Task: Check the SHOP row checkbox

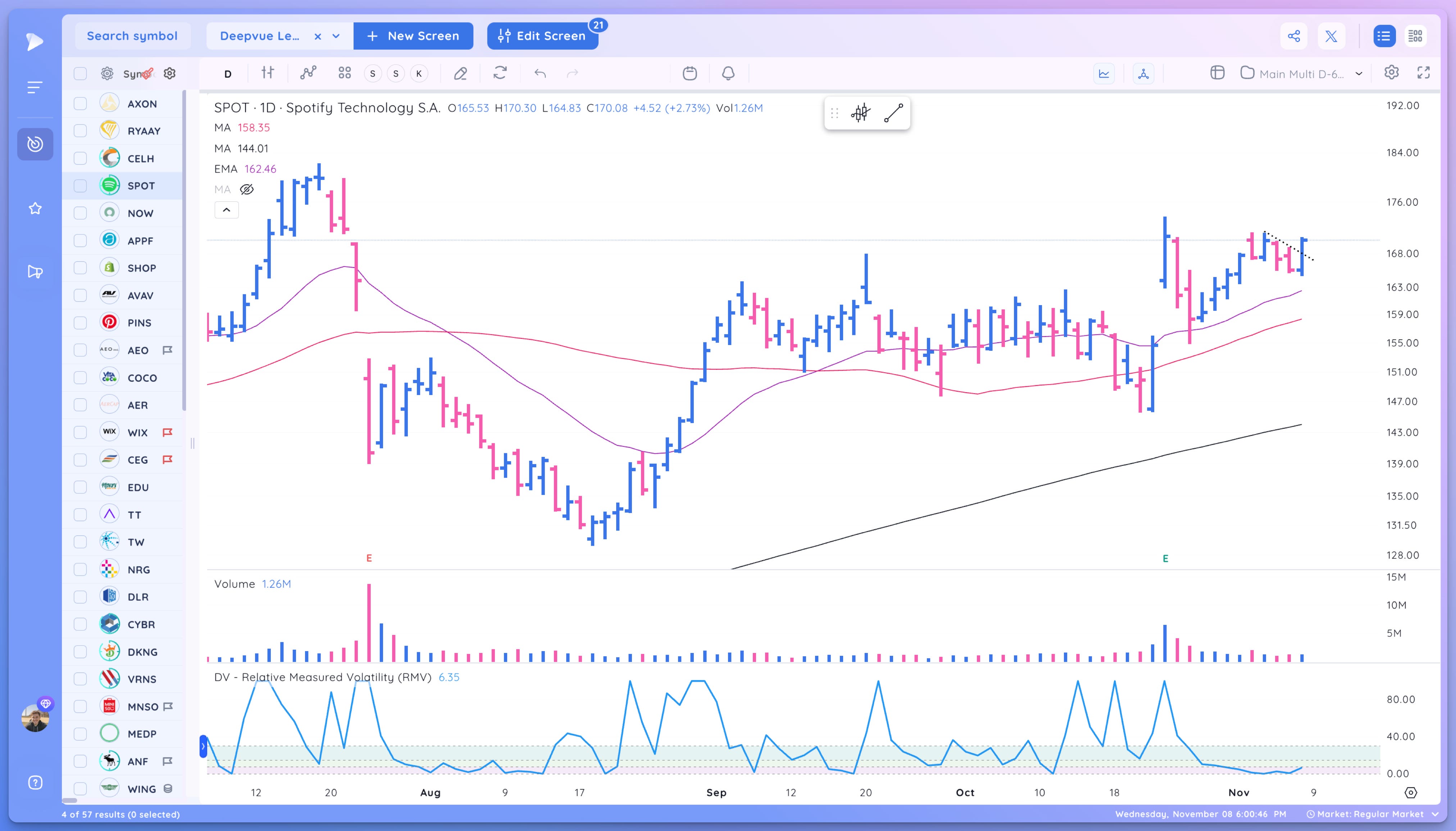Action: 81,268
